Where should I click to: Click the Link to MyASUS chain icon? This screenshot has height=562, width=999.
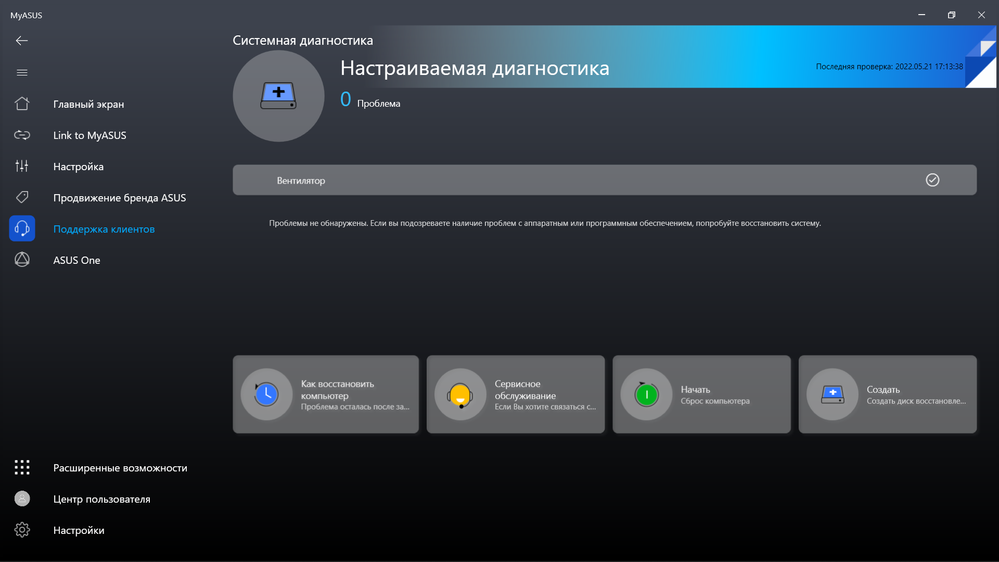pos(22,135)
